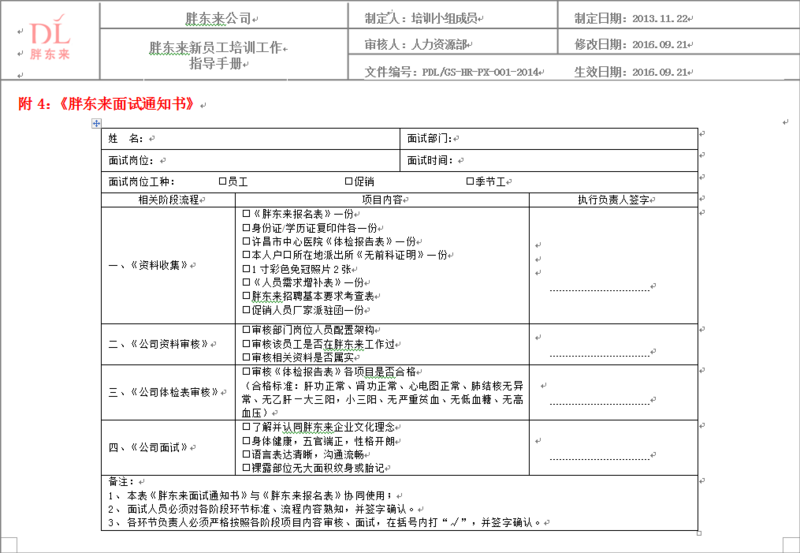Click signature line for 资料收集 stage

point(599,291)
